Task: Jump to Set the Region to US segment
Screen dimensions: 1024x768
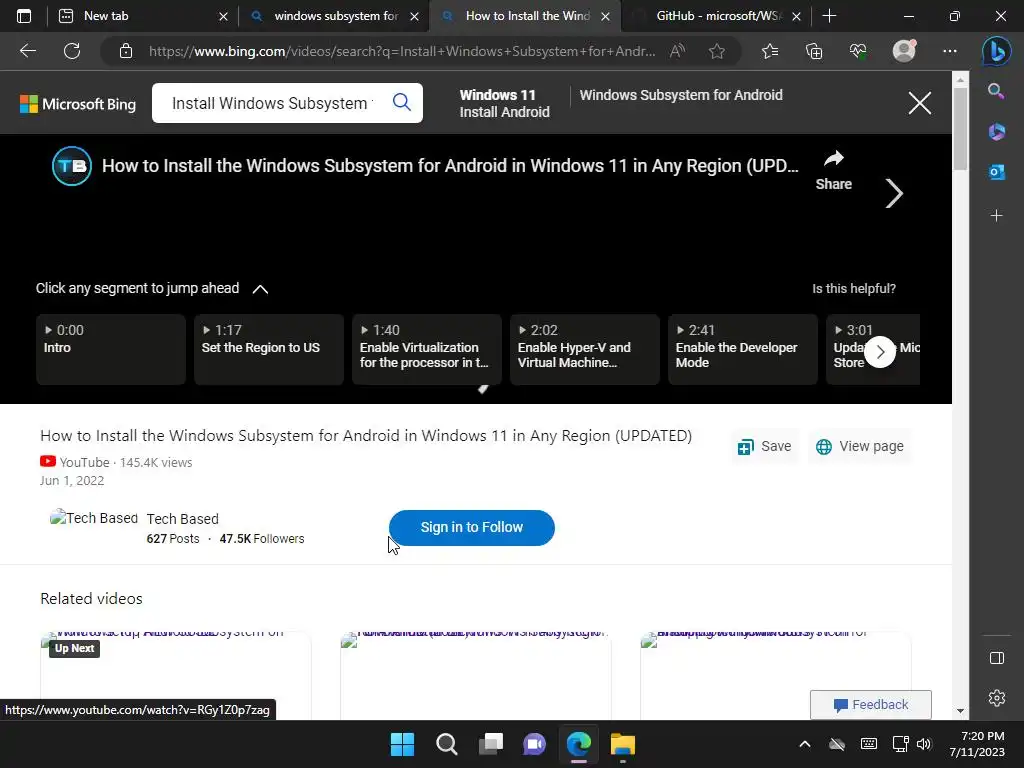Action: pos(269,349)
